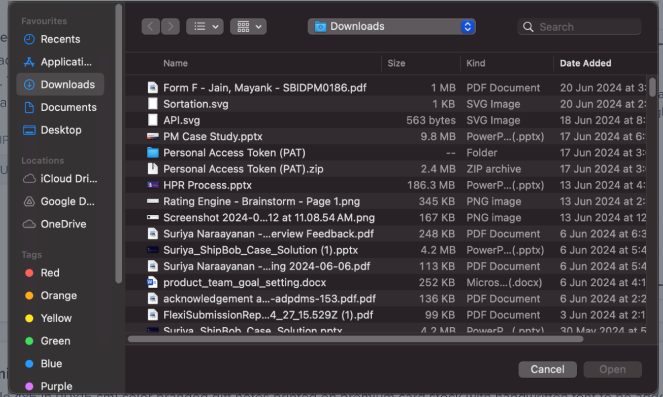Click the file list vertical scrollbar thumb
Viewport: 663px width, 397px height.
652,87
